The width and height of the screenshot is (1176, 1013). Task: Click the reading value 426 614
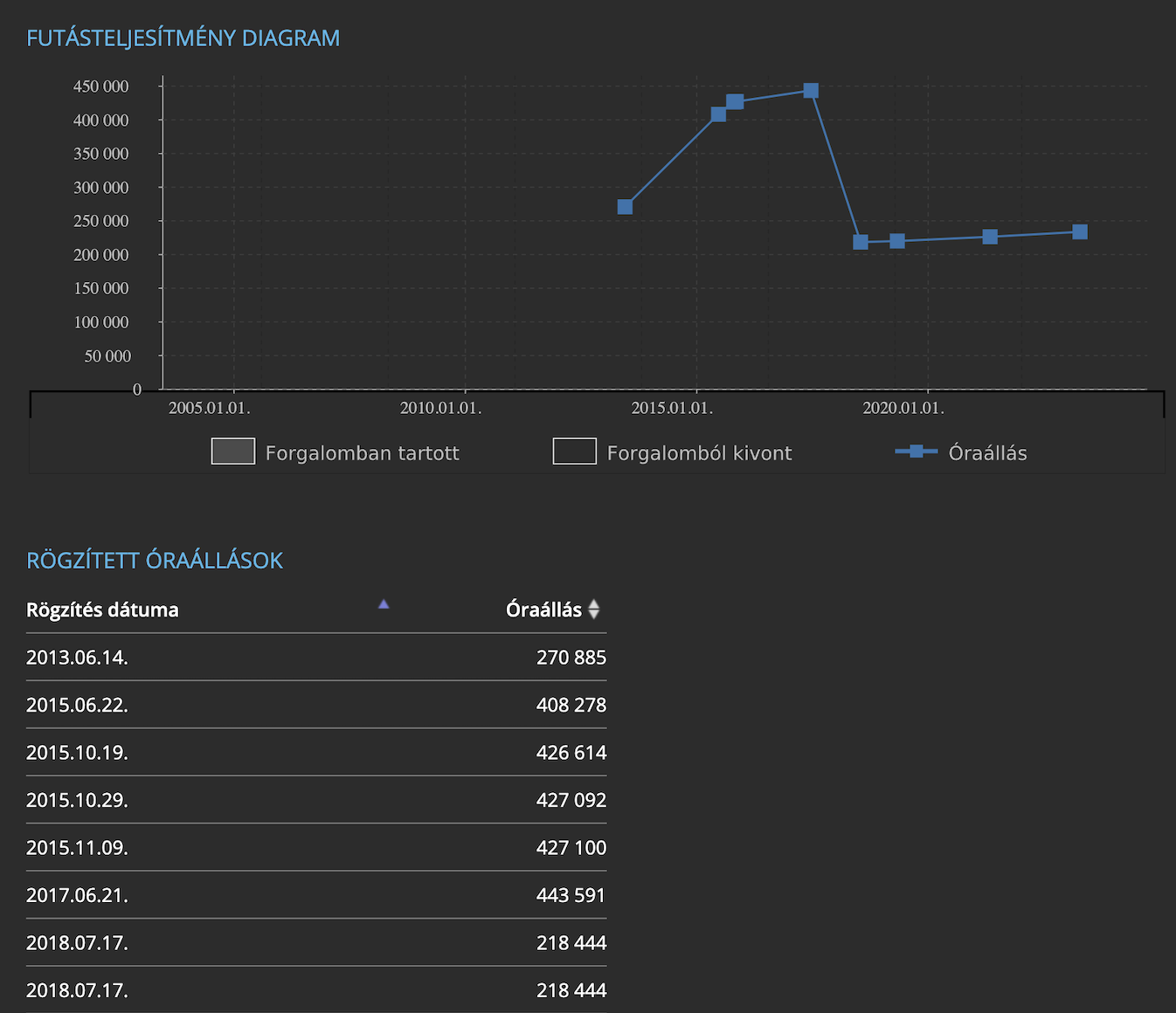click(x=571, y=753)
